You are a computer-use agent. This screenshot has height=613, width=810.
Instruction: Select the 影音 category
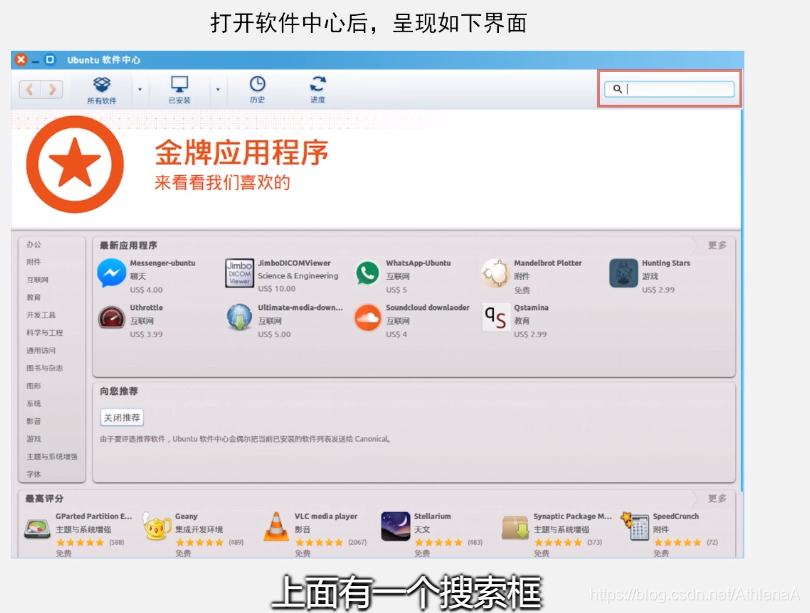(x=34, y=421)
